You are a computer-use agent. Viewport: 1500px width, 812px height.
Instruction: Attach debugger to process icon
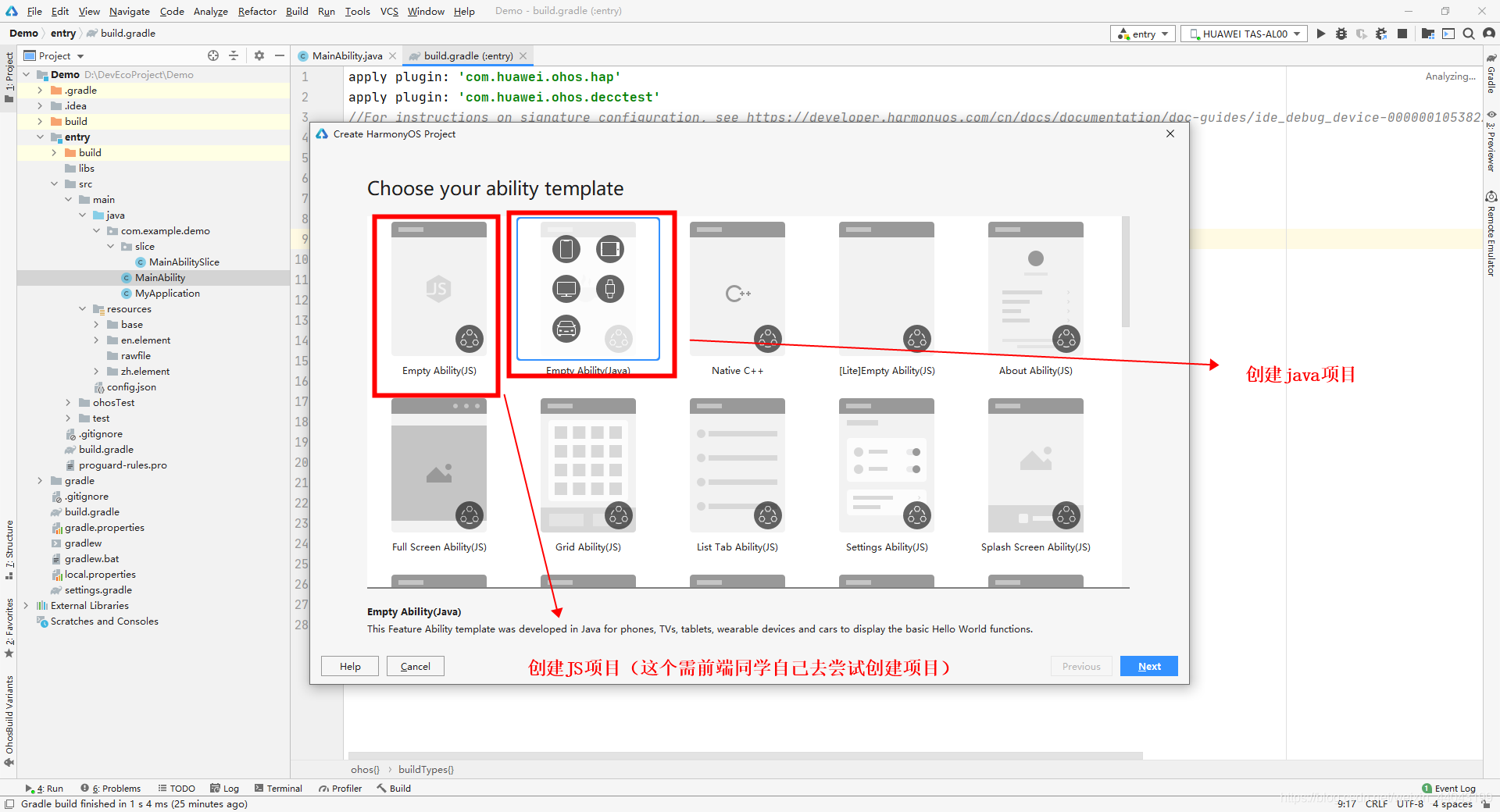click(1381, 34)
